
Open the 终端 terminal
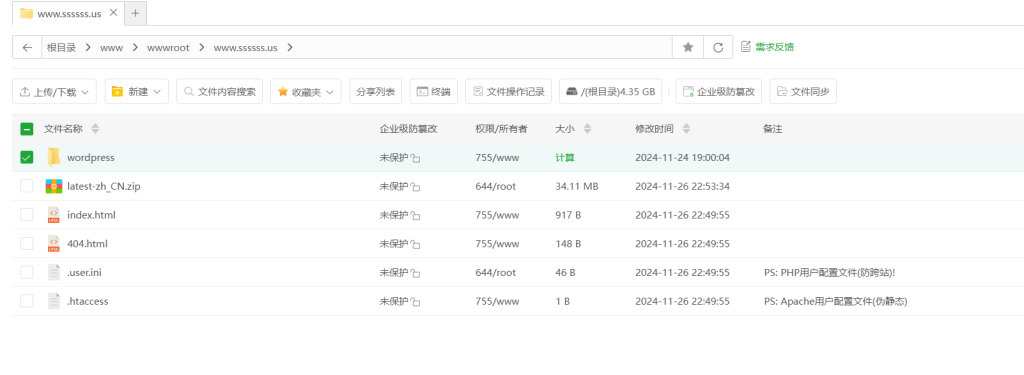tap(434, 91)
